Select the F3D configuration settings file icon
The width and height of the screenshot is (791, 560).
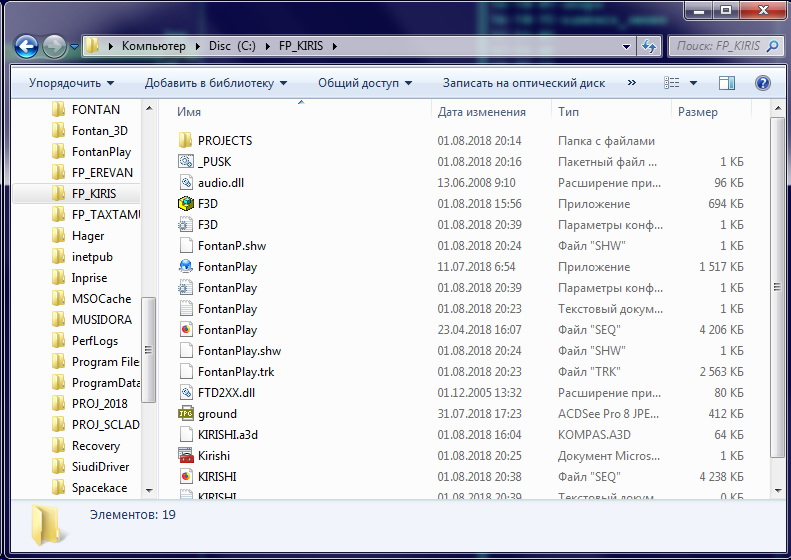tap(186, 225)
